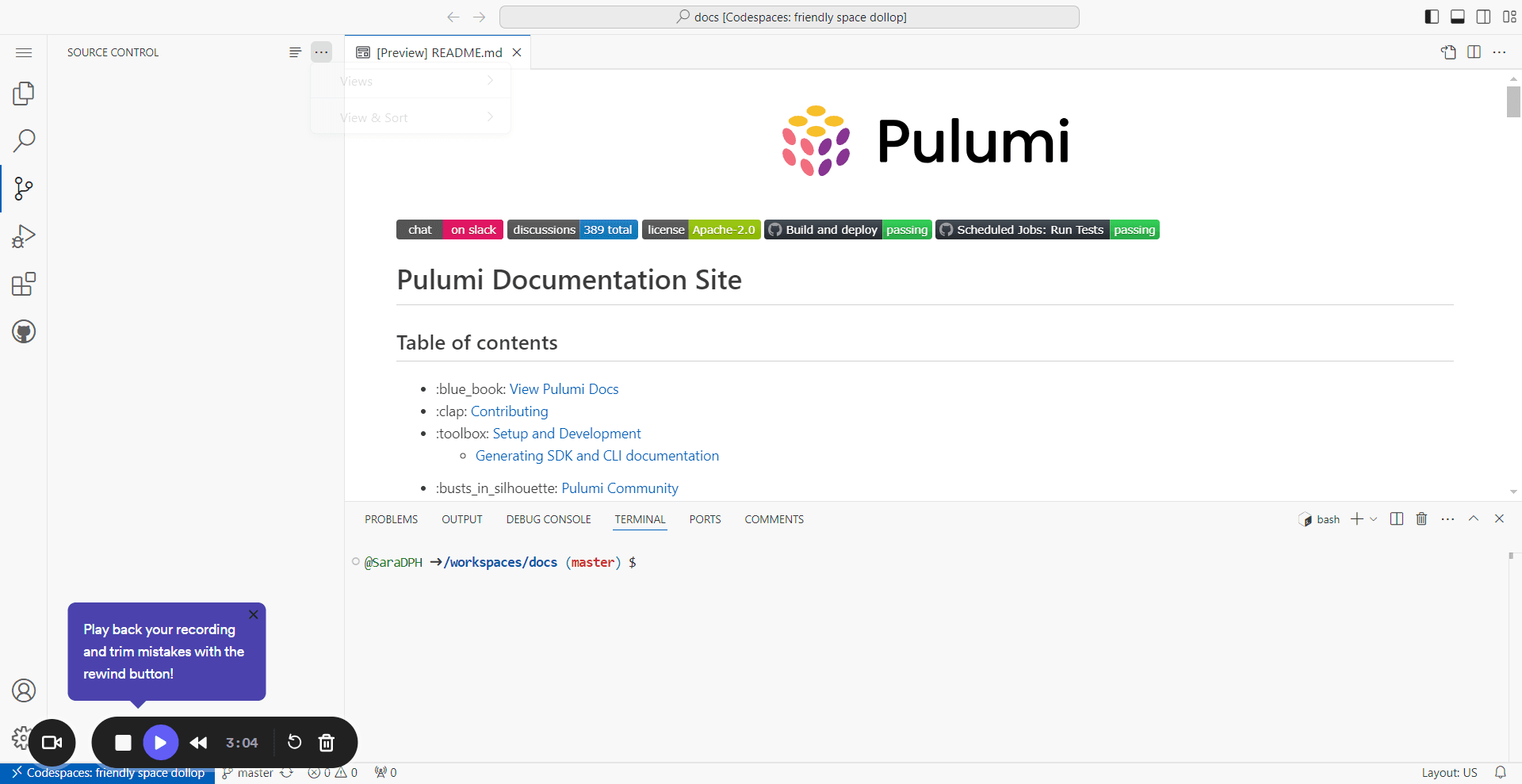Kill the terminal with trash icon
Viewport: 1522px width, 784px height.
pos(1421,518)
